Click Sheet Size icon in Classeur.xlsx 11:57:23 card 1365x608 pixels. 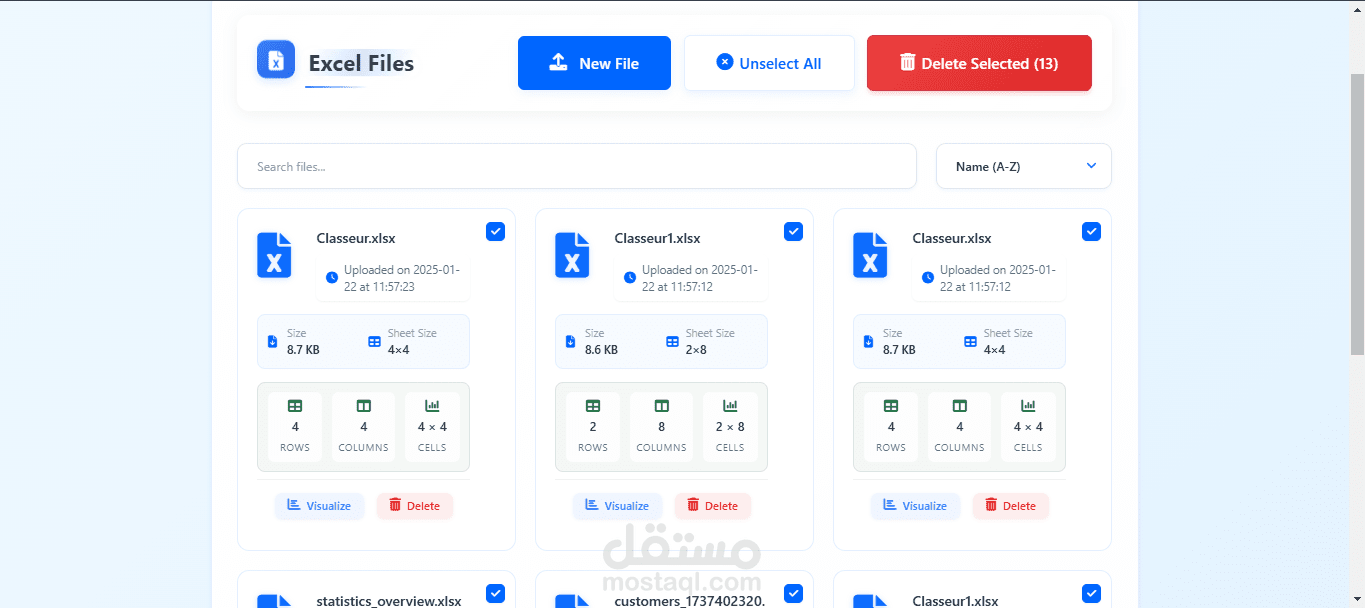tap(374, 341)
